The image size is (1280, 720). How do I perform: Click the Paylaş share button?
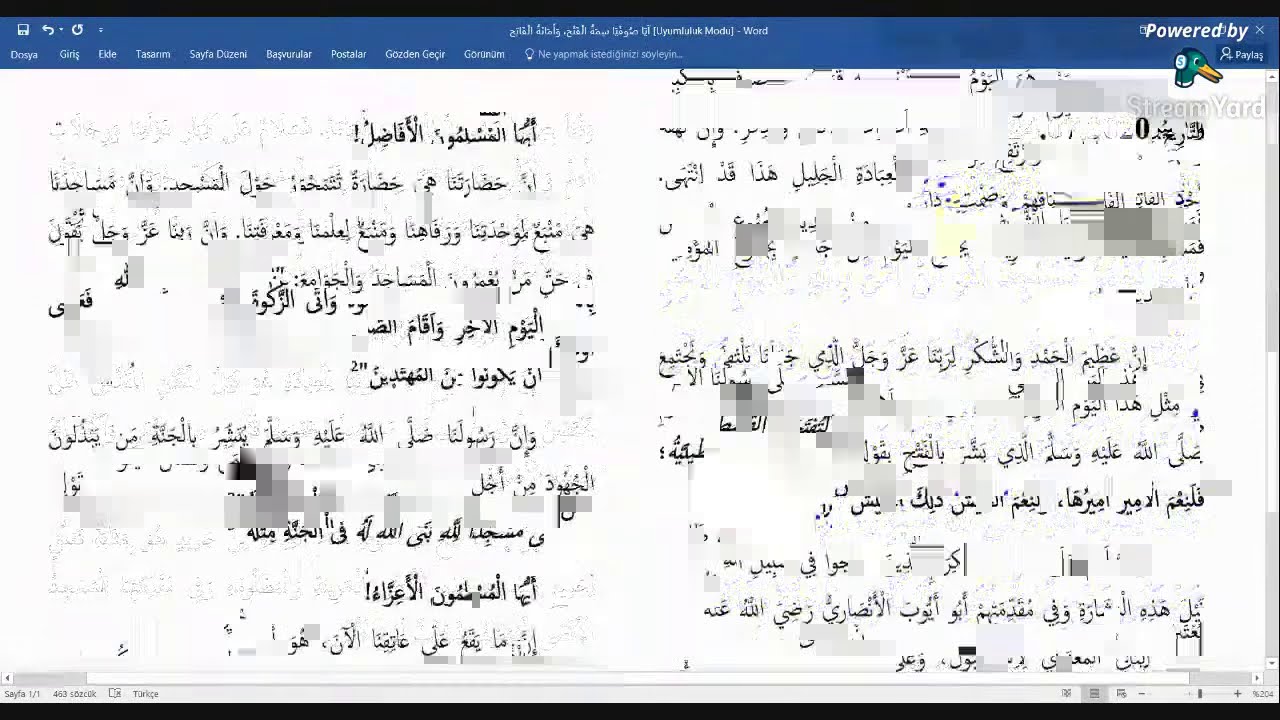(1242, 55)
